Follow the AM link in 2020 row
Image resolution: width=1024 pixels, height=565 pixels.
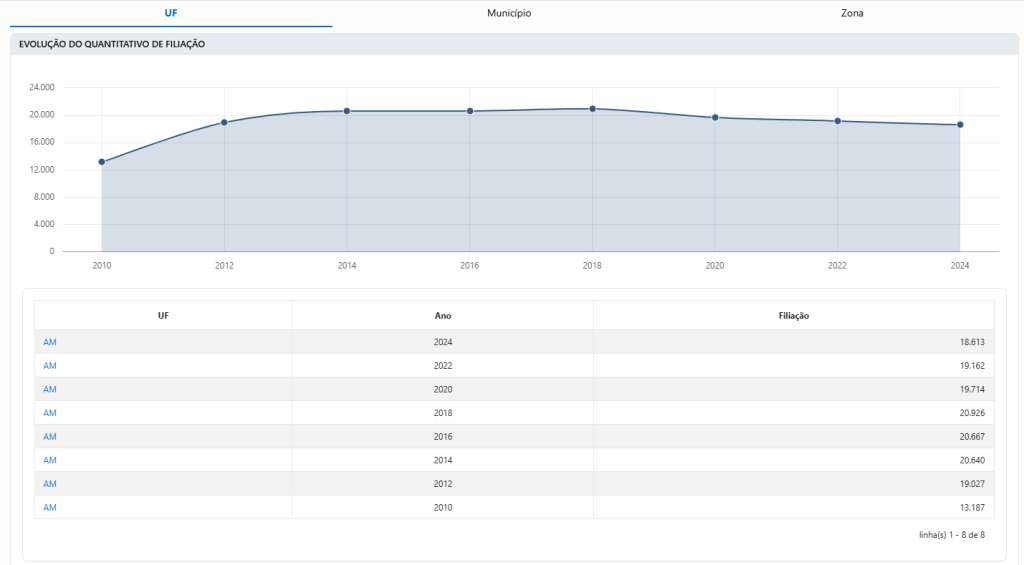(50, 389)
